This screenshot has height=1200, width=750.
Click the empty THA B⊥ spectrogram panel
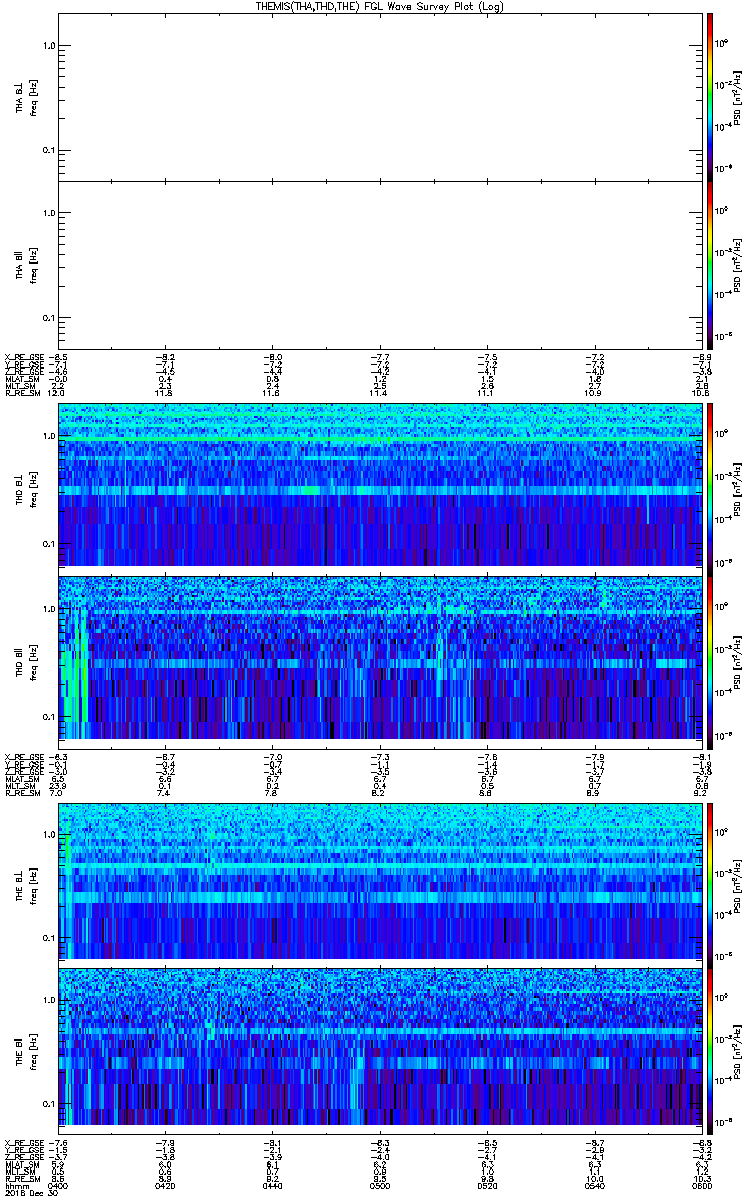pyautogui.click(x=379, y=96)
